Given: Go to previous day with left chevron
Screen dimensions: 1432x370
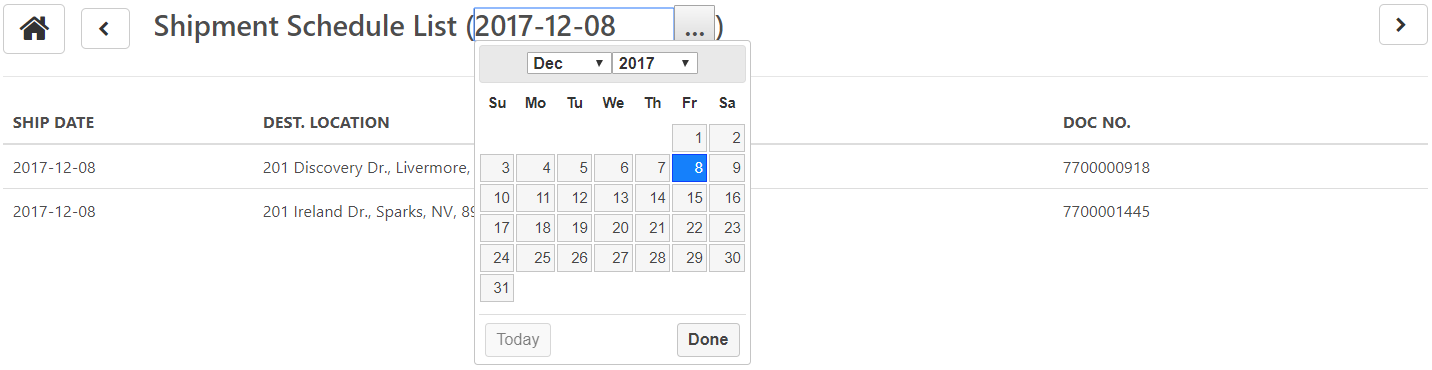Looking at the screenshot, I should (104, 28).
